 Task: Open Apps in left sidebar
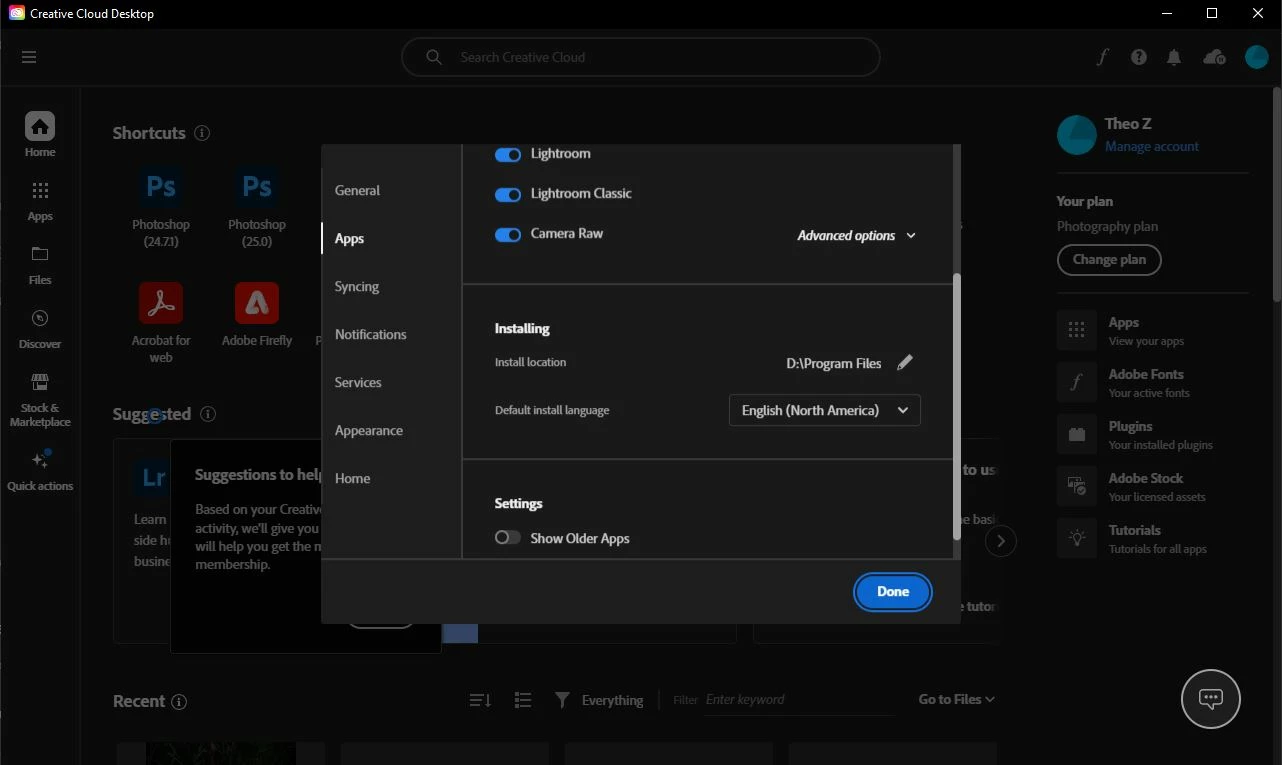40,201
